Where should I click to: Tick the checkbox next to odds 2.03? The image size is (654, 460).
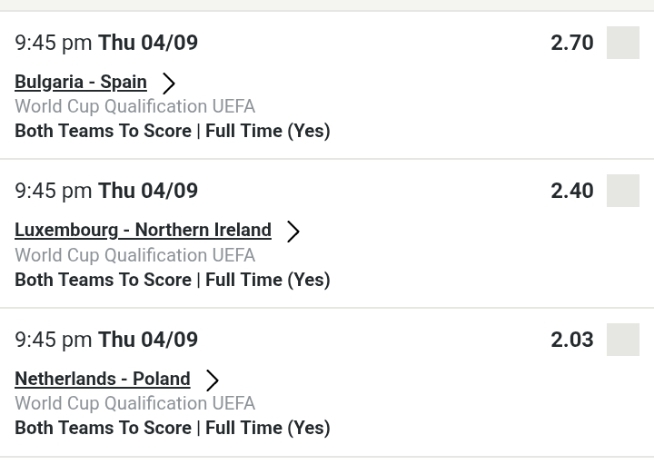623,339
